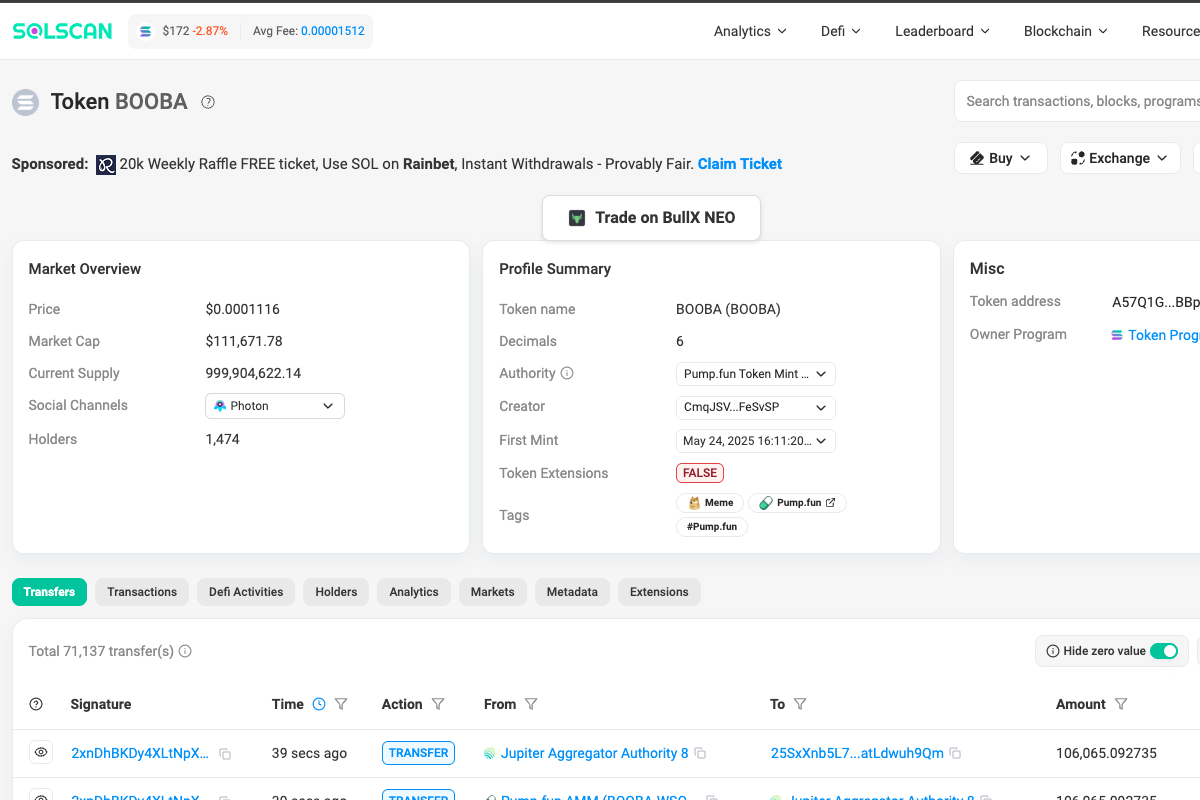The width and height of the screenshot is (1200, 800).
Task: Open the Action column filter icon
Action: coord(438,704)
